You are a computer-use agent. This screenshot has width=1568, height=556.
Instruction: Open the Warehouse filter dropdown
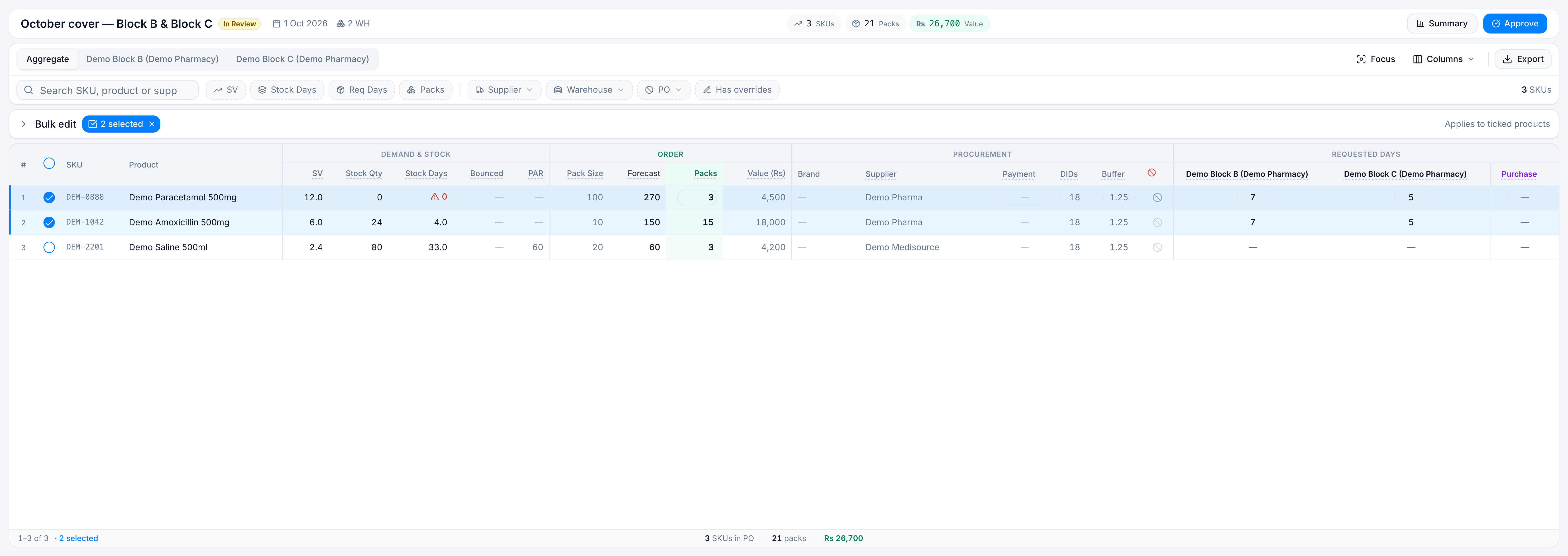(x=589, y=90)
